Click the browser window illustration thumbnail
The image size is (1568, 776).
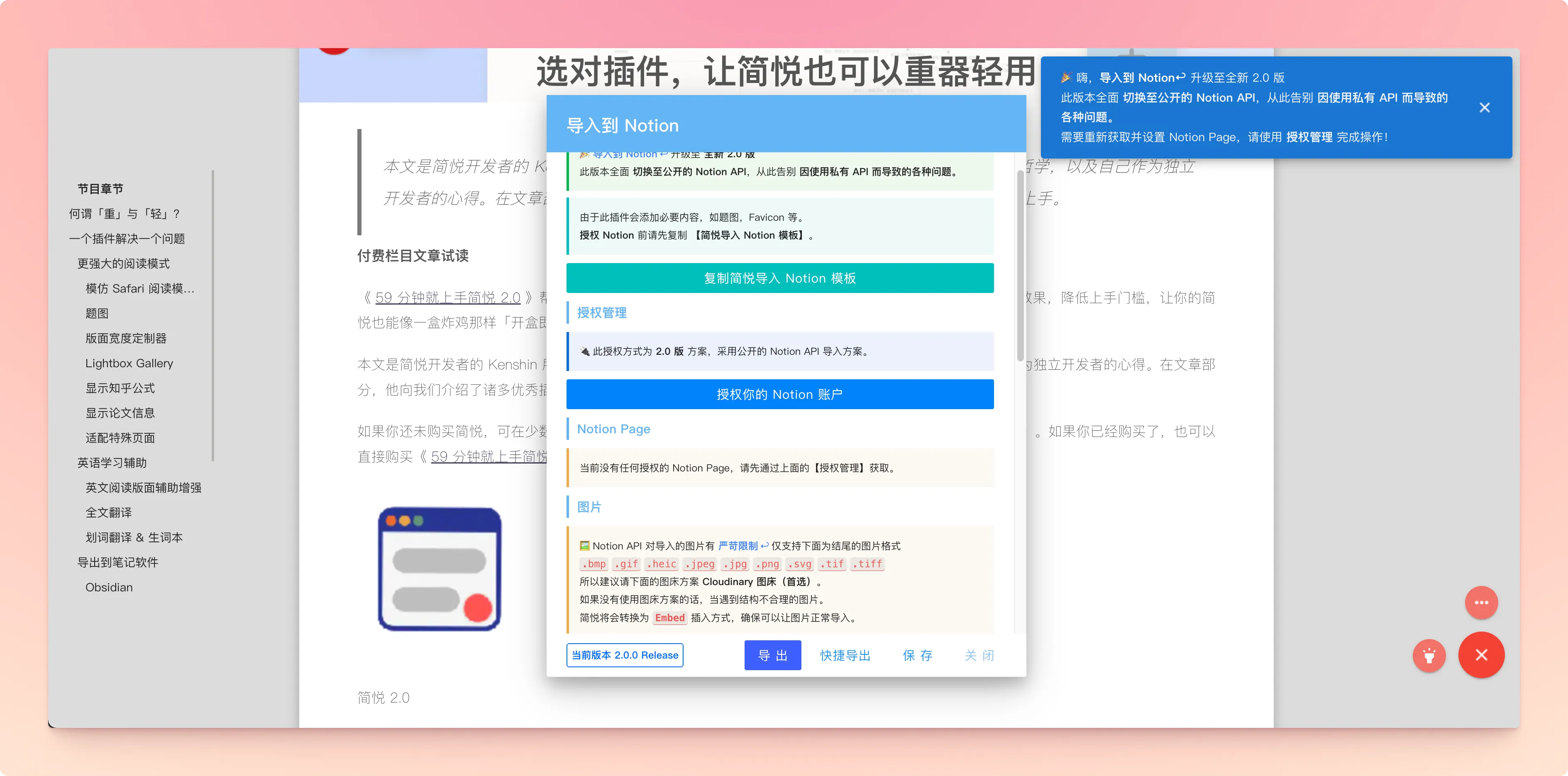click(x=440, y=569)
